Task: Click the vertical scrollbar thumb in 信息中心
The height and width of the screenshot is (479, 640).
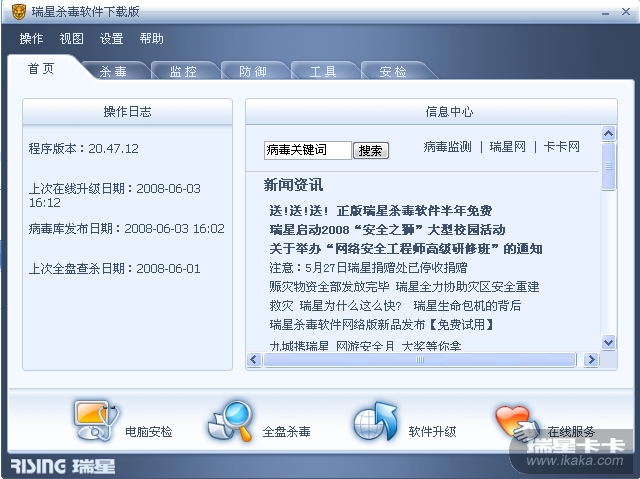Action: click(x=608, y=166)
